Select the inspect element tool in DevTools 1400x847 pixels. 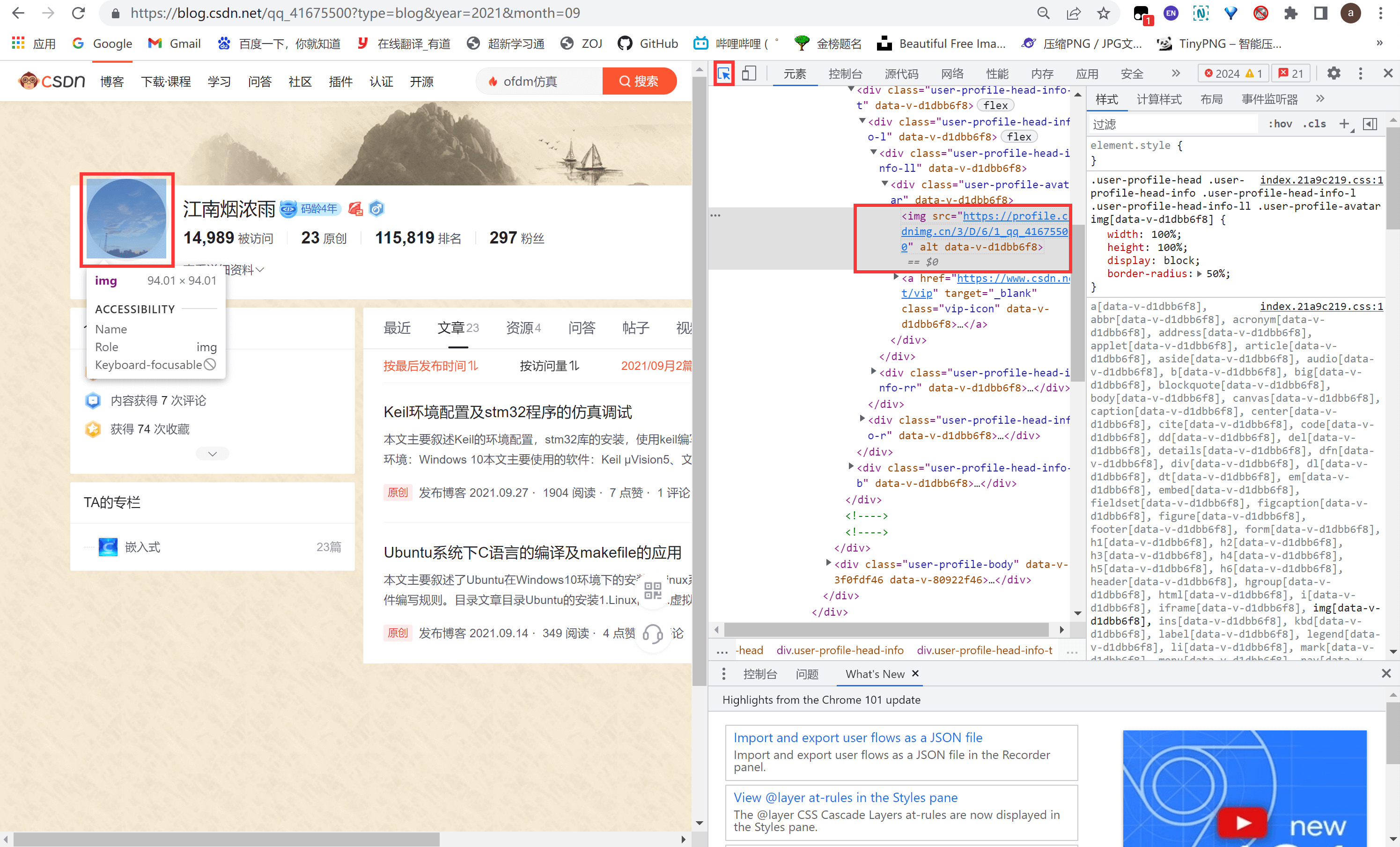click(724, 74)
